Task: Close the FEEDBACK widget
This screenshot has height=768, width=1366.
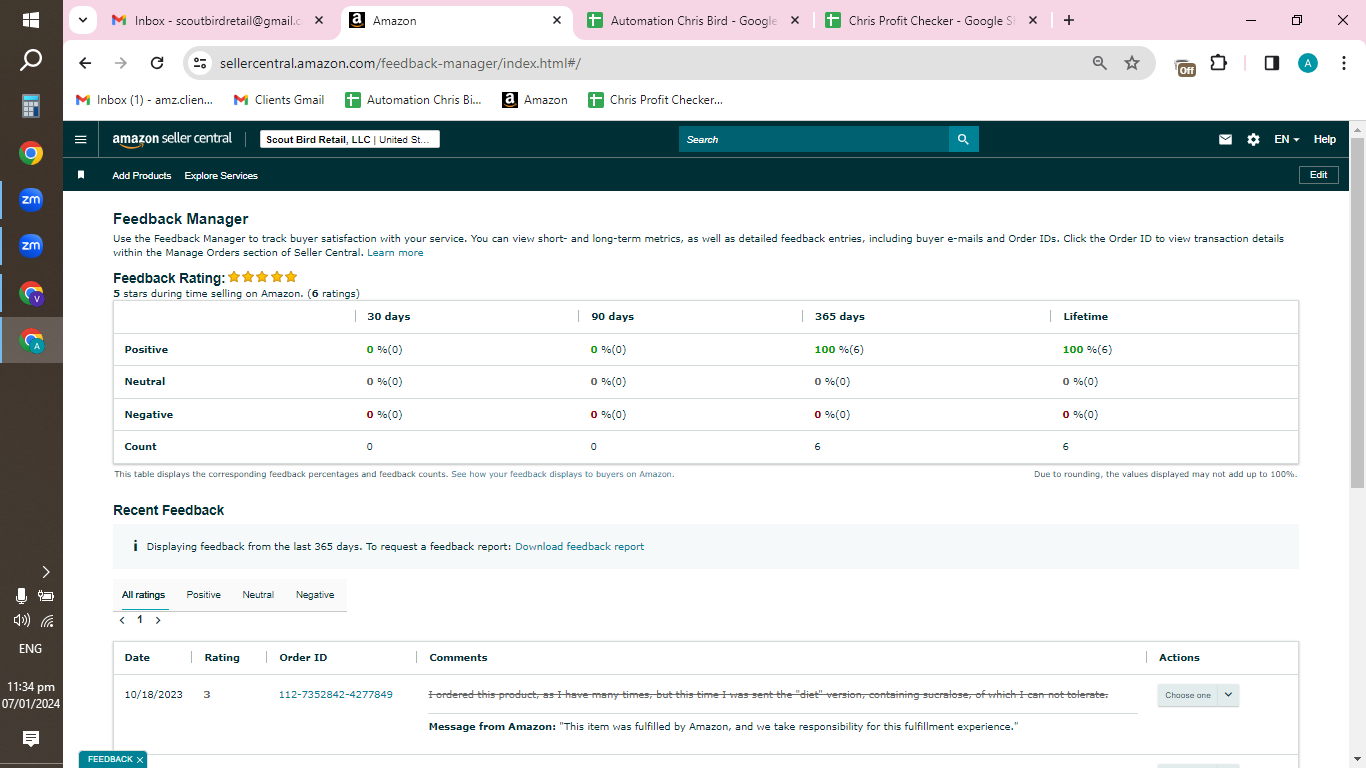Action: (x=140, y=760)
